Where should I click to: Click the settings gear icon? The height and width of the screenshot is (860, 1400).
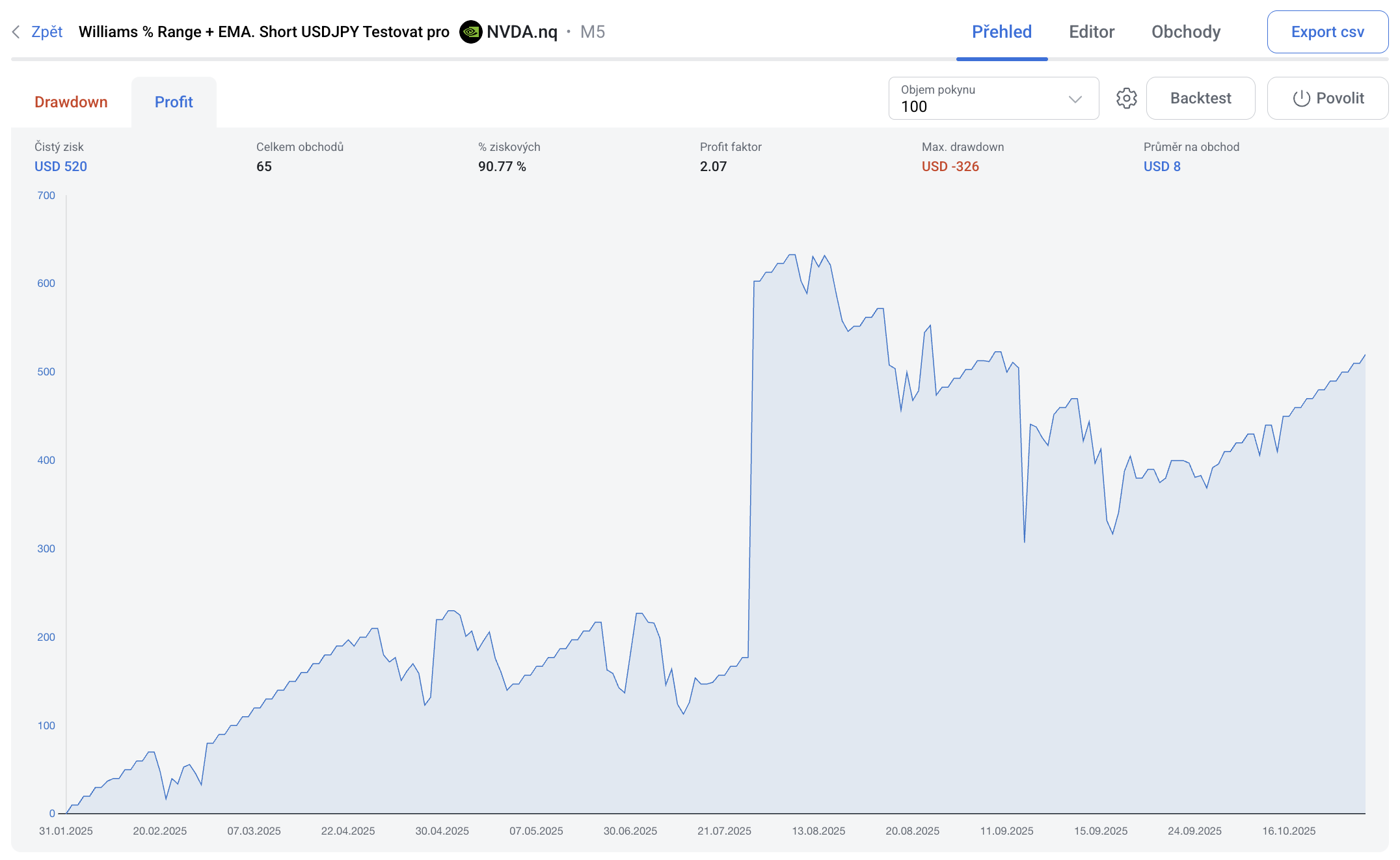coord(1126,98)
